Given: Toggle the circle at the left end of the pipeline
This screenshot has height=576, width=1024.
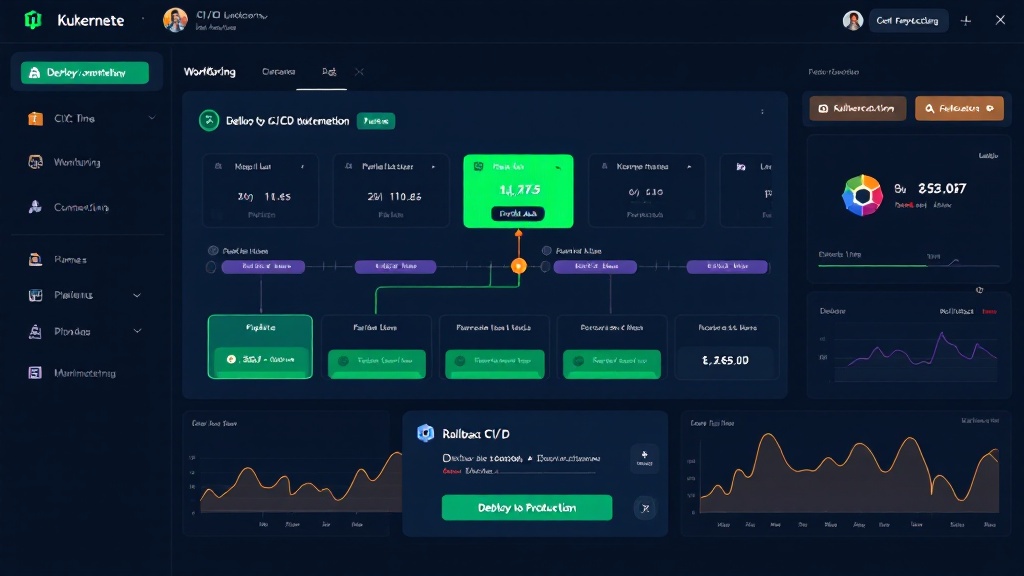Looking at the screenshot, I should pos(211,266).
